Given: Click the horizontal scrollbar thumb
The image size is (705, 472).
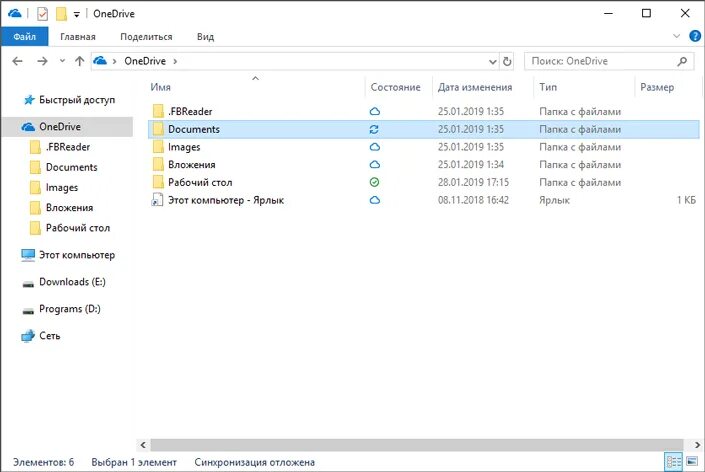Looking at the screenshot, I should tap(417, 445).
